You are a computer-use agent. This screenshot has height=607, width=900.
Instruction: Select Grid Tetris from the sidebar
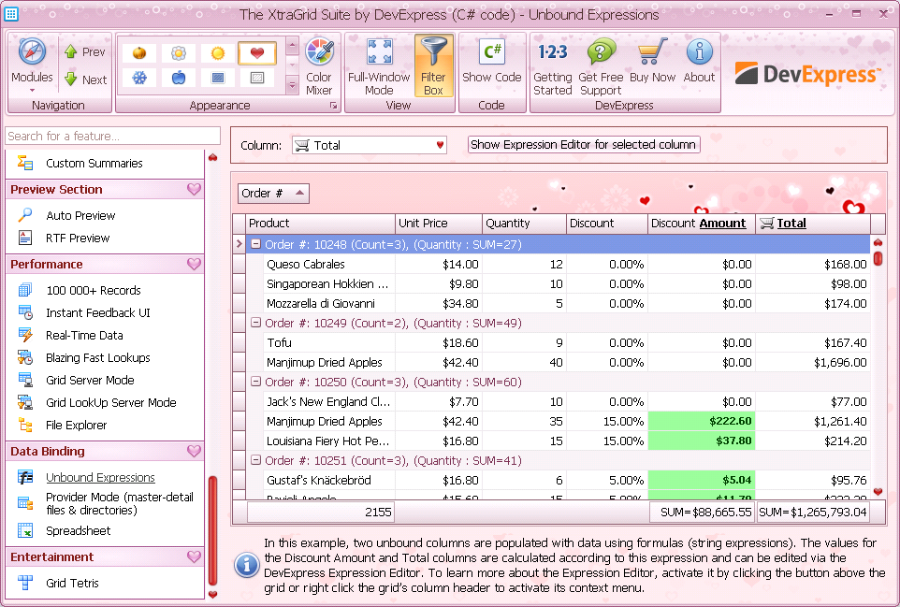(x=72, y=583)
